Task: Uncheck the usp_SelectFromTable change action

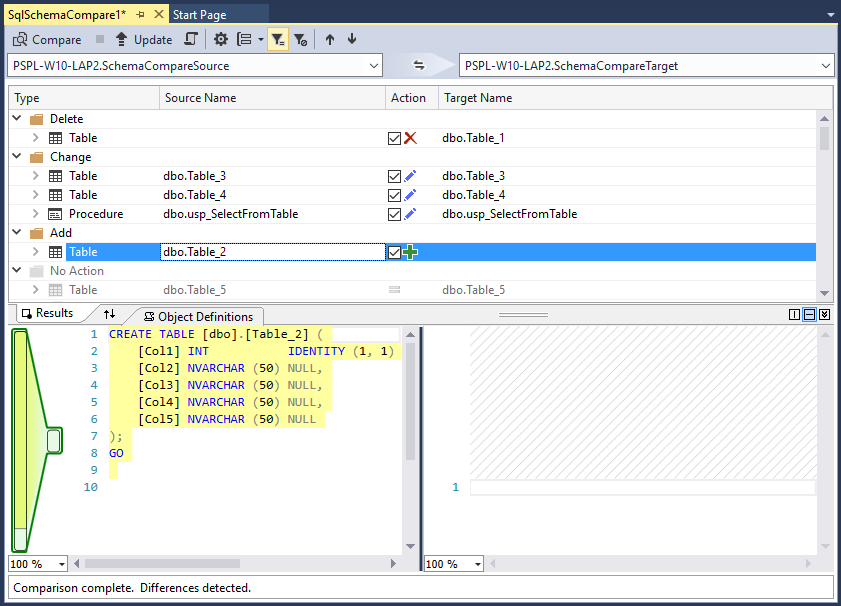Action: (x=394, y=215)
